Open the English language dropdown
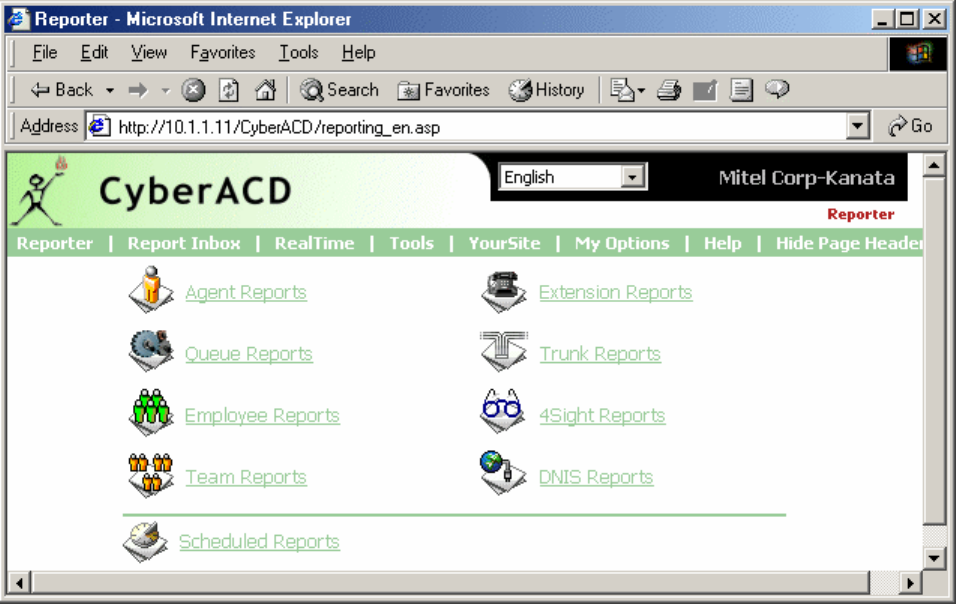 click(x=632, y=177)
